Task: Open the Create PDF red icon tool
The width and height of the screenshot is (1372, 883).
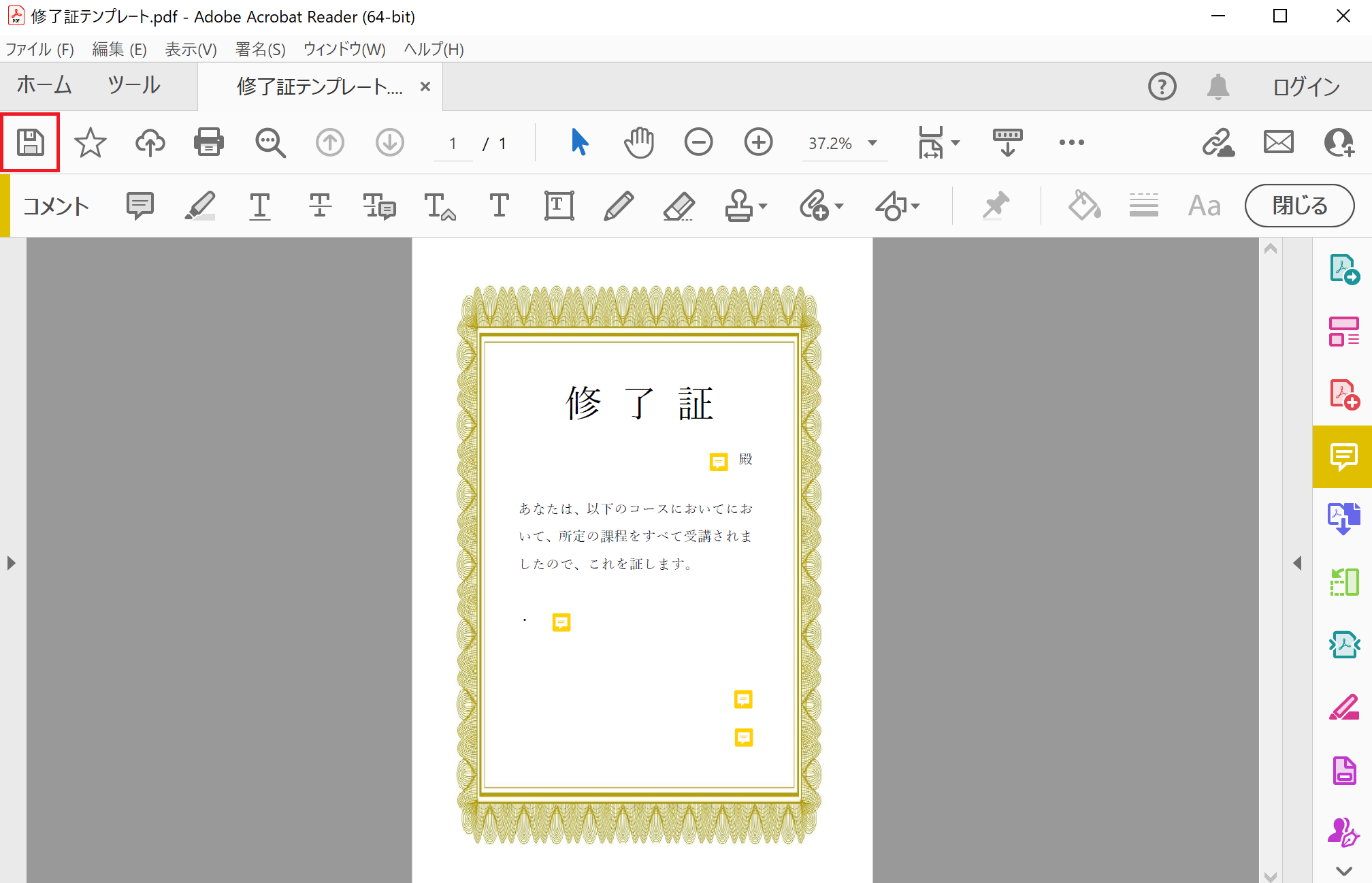Action: coord(1344,394)
